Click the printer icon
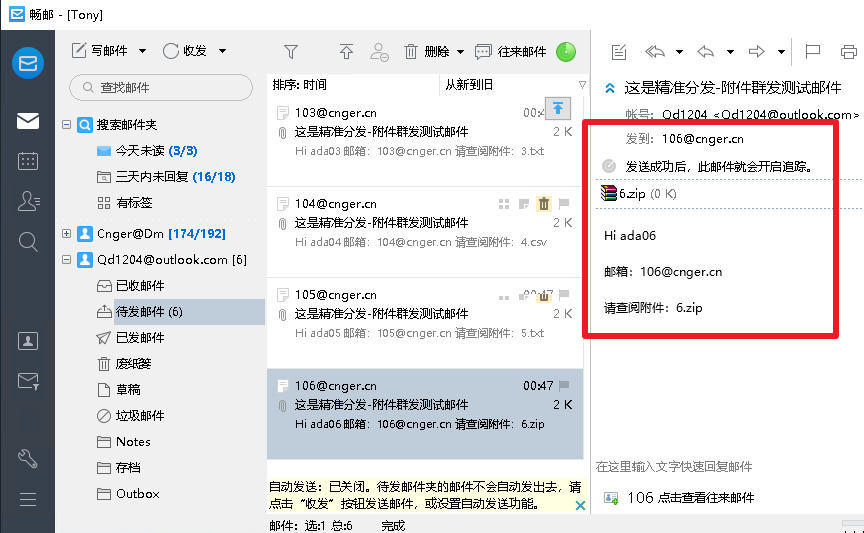This screenshot has height=533, width=864. pos(849,52)
